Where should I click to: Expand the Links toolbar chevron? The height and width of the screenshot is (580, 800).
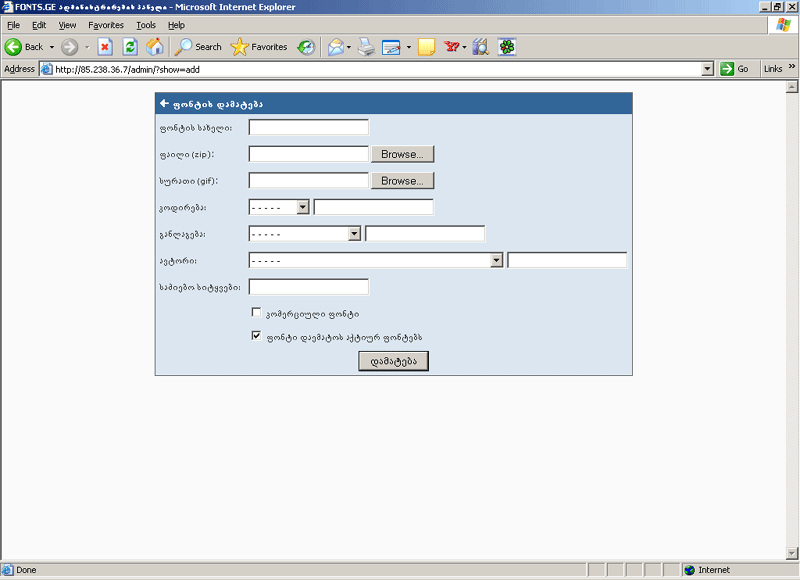pos(792,66)
